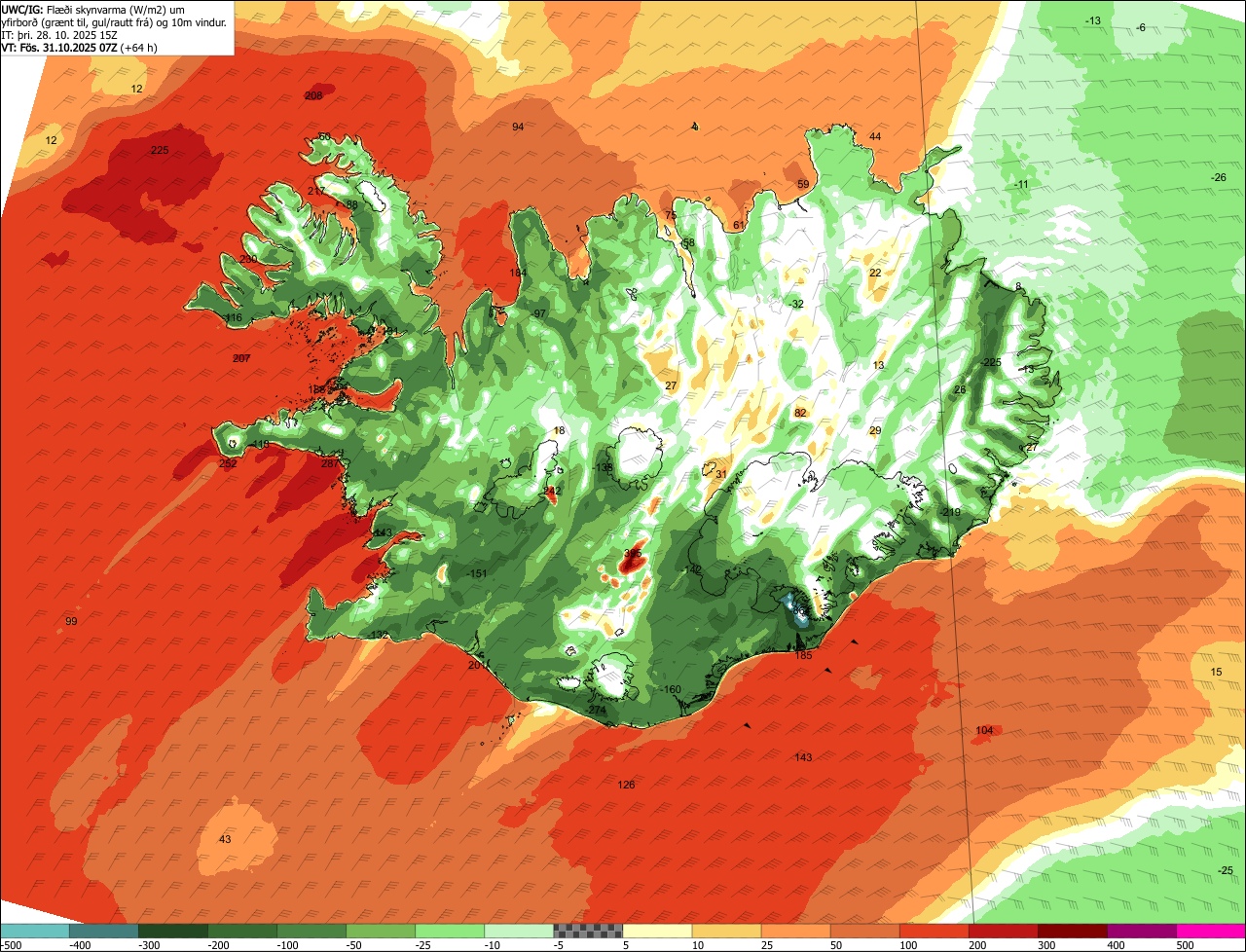
Task: Click the '18' map value
Action: click(x=559, y=431)
